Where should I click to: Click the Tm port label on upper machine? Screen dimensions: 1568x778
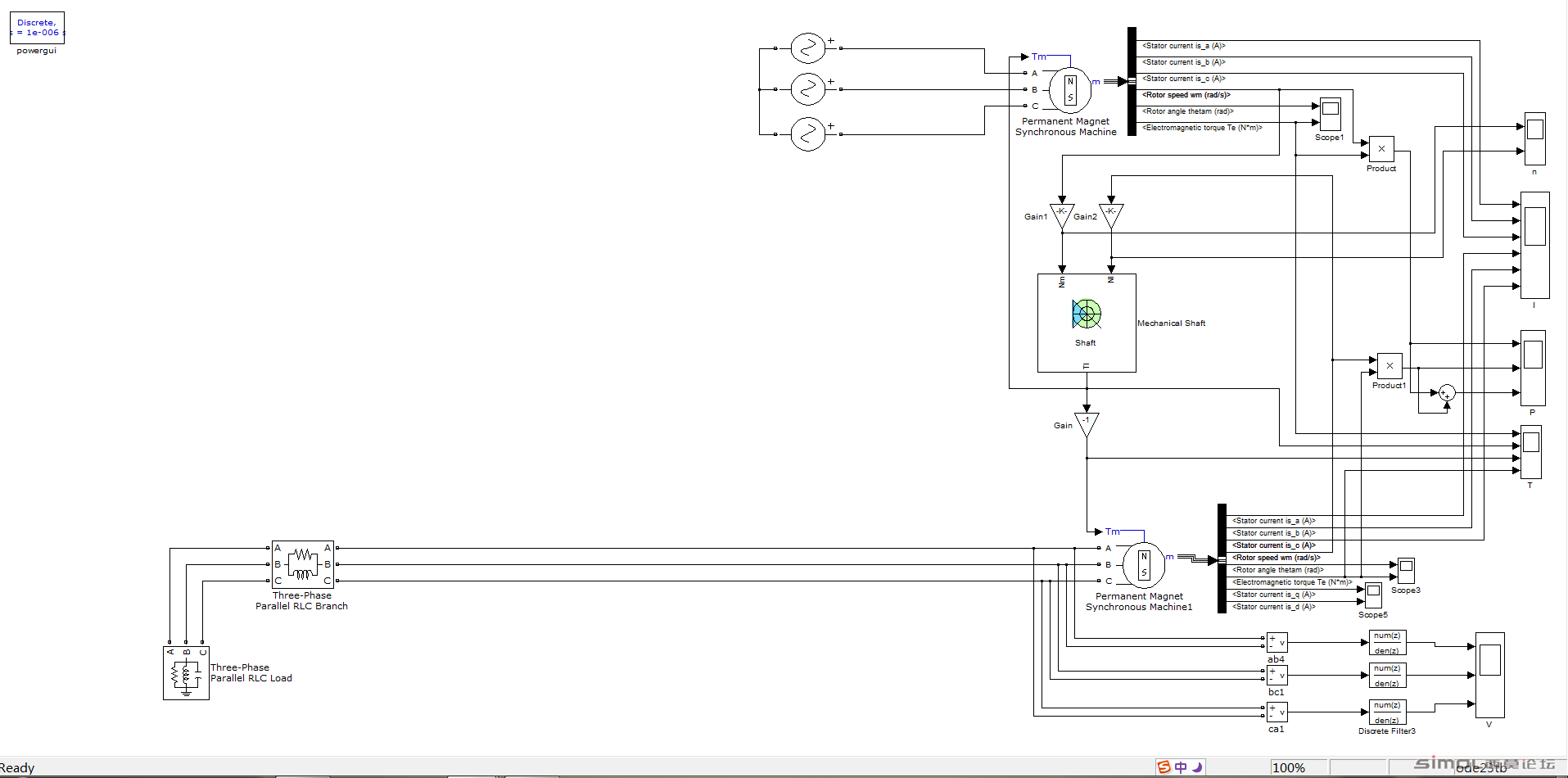click(1038, 57)
